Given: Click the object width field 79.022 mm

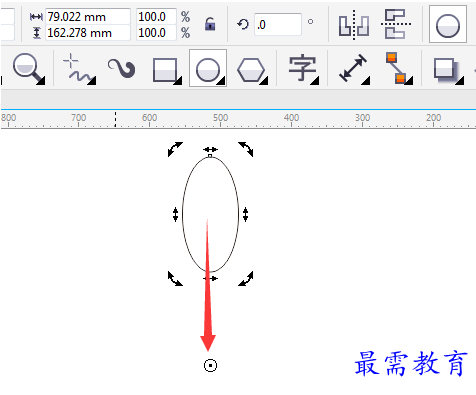Looking at the screenshot, I should pos(88,16).
